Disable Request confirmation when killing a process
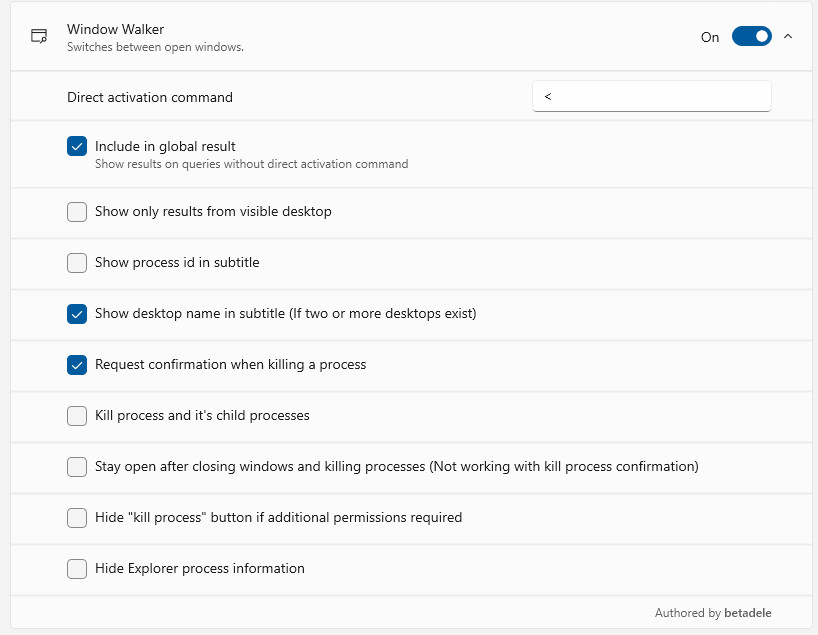Viewport: 818px width, 635px height. coord(77,365)
